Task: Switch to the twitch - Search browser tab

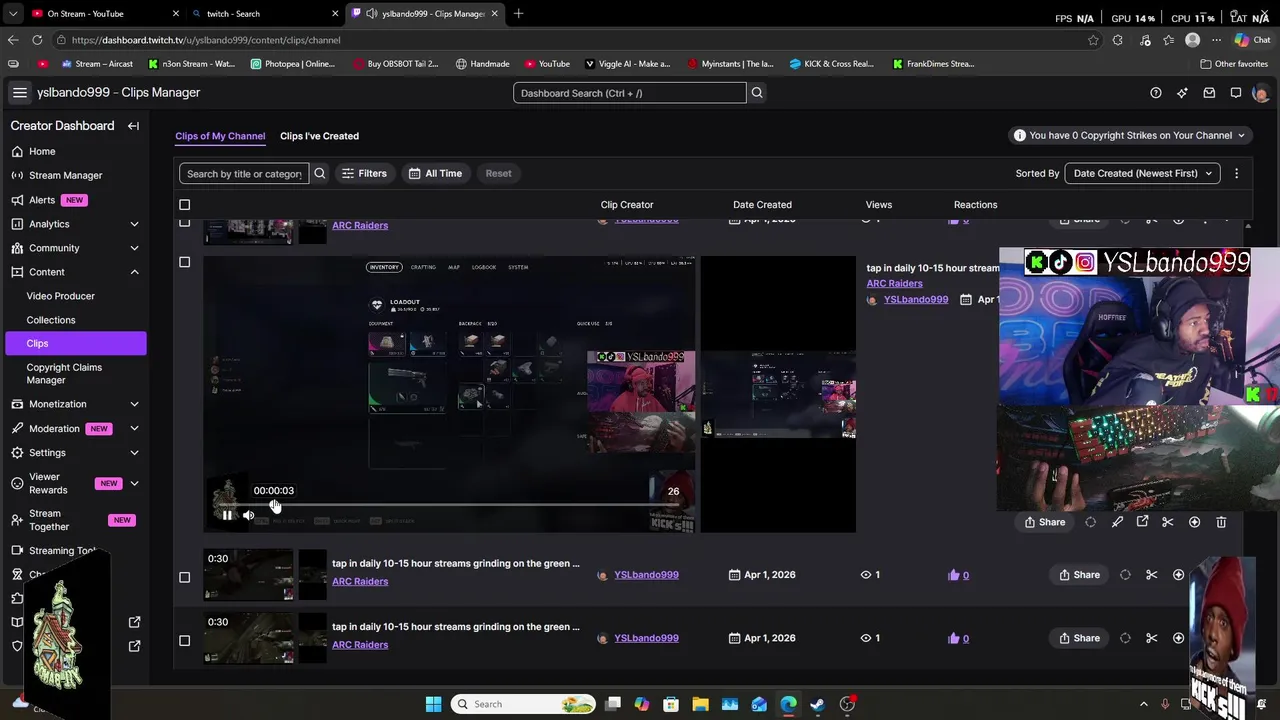Action: tap(265, 14)
